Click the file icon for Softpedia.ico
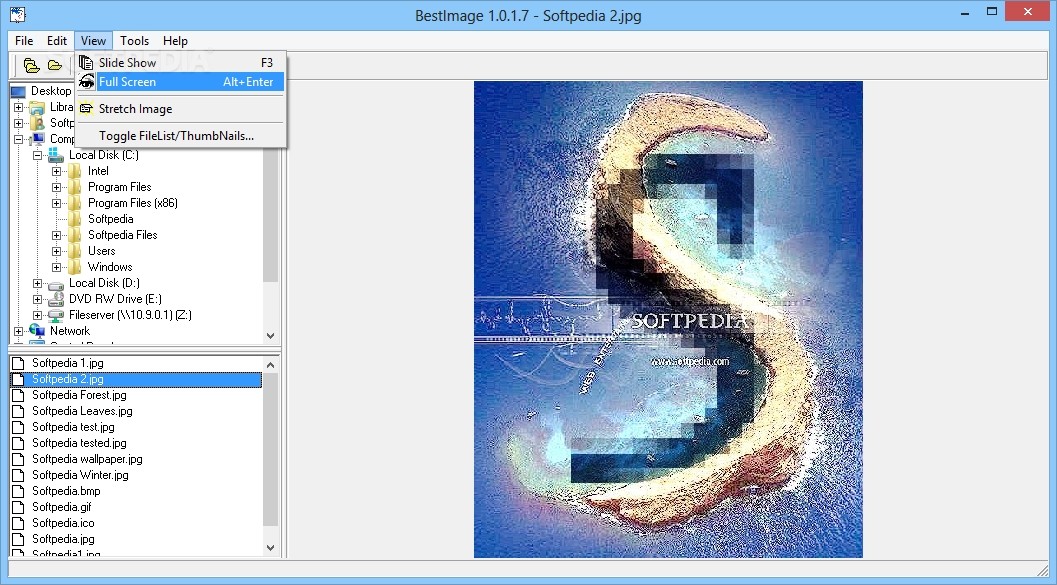The width and height of the screenshot is (1057, 585). [18, 523]
